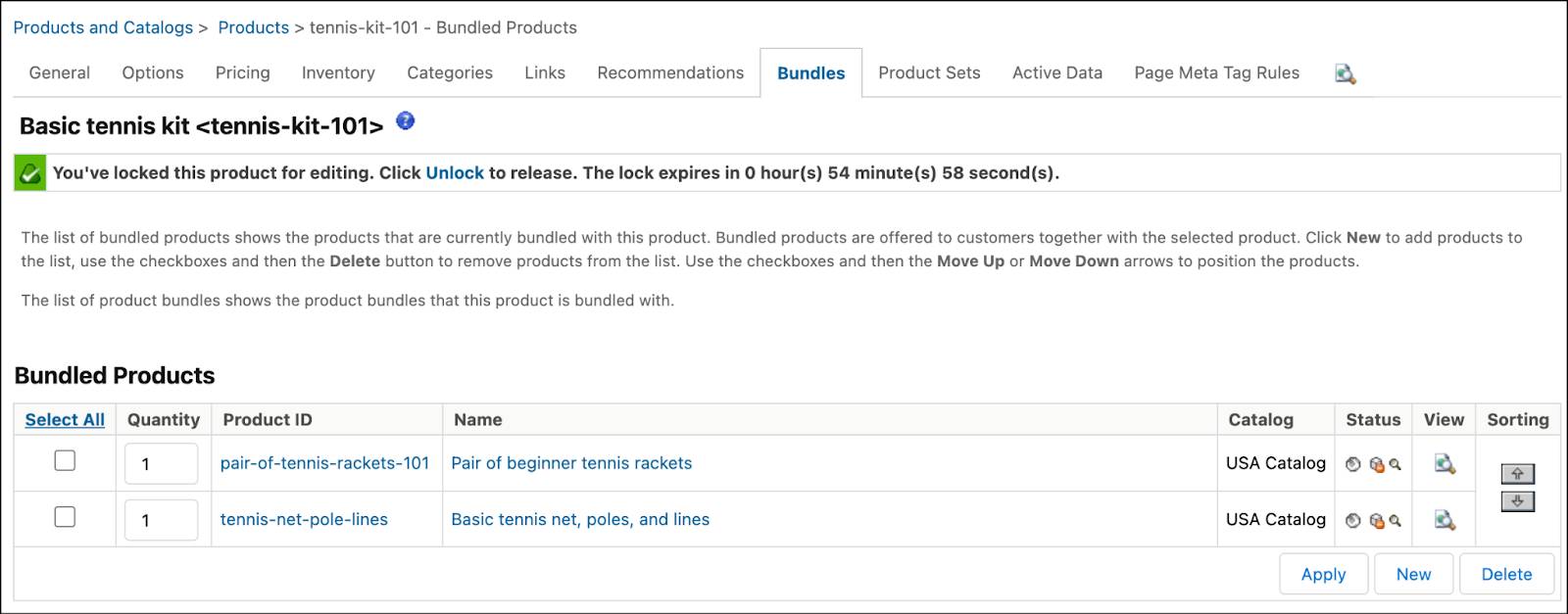
Task: Open the Product Sets tab
Action: (929, 72)
